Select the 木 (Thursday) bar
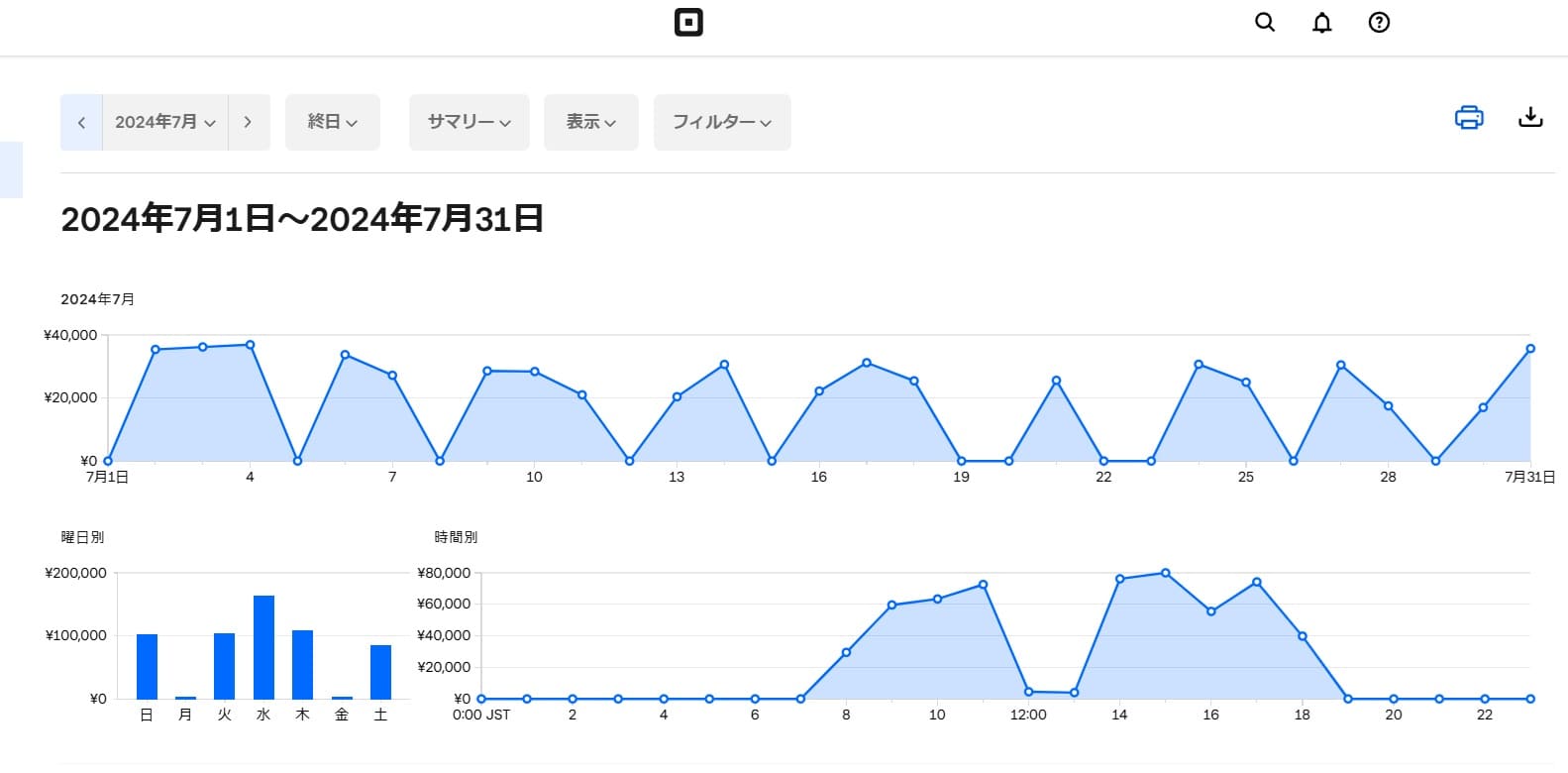This screenshot has width=1568, height=773. tap(302, 664)
